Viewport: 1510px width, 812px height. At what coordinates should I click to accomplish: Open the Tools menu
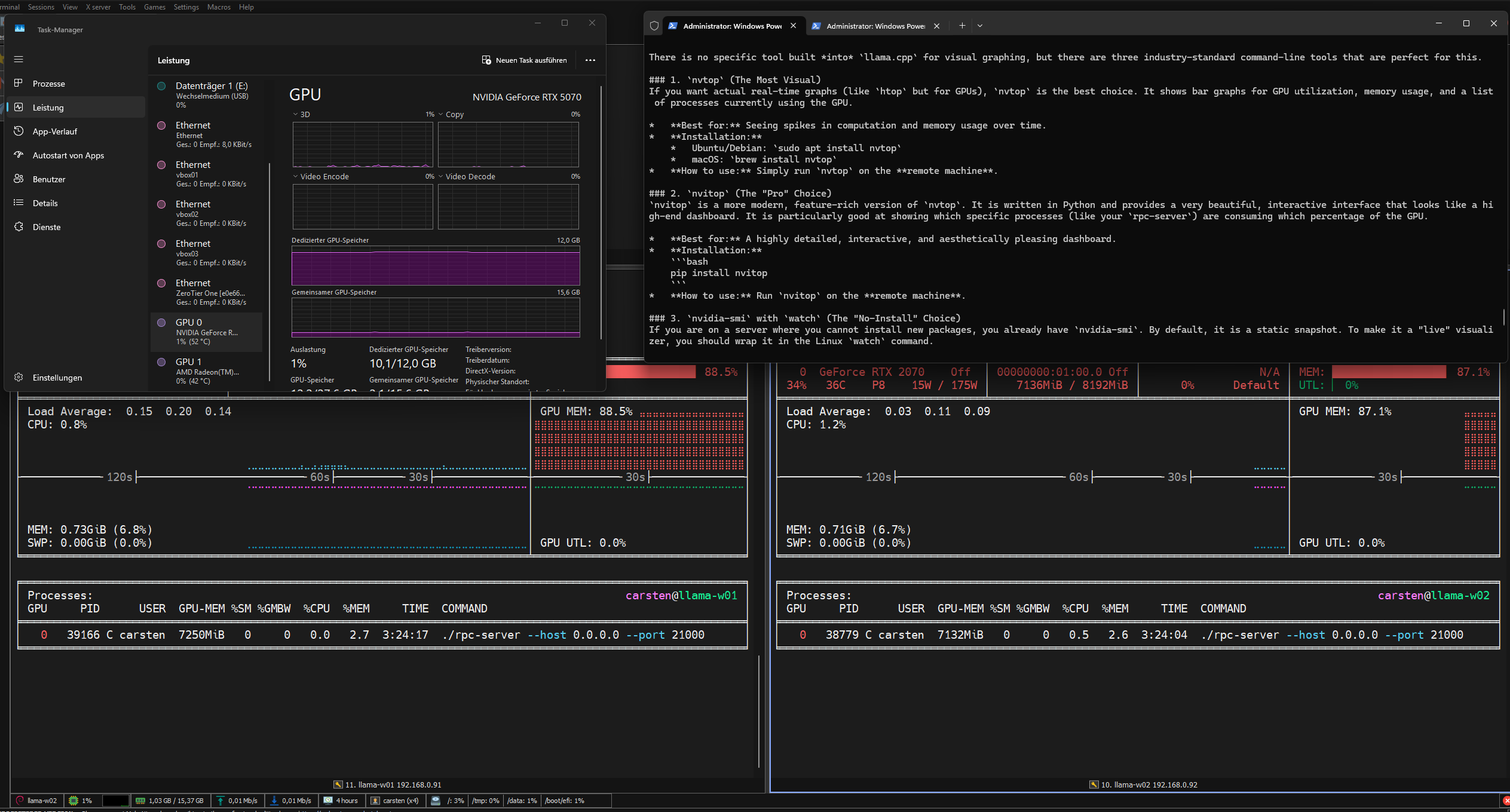(127, 7)
